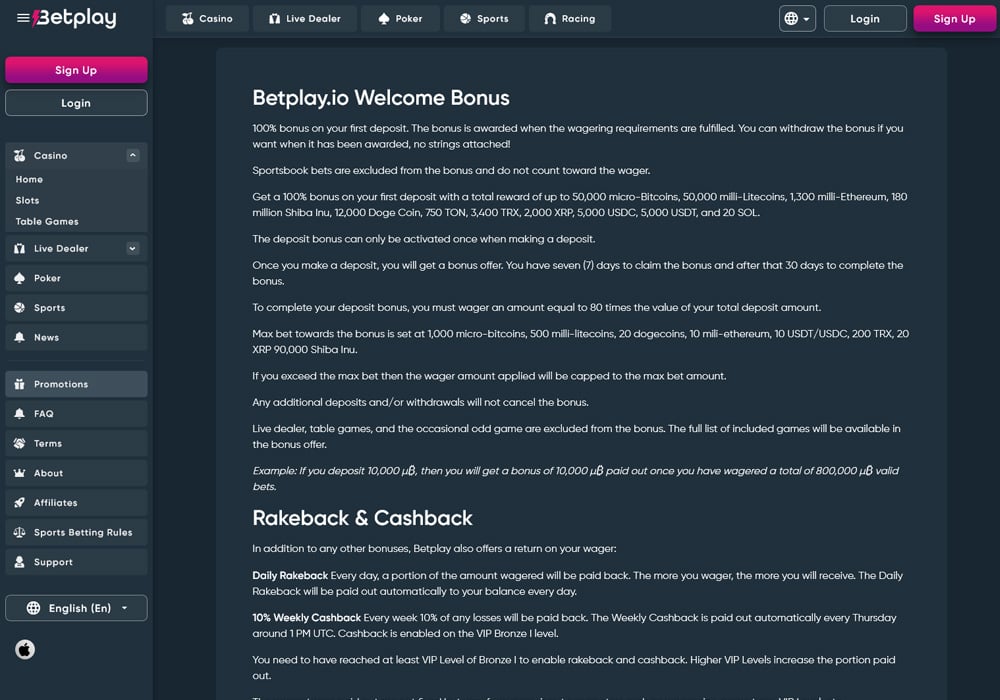1000x700 pixels.
Task: Open the English (En) language dropdown
Action: (76, 608)
